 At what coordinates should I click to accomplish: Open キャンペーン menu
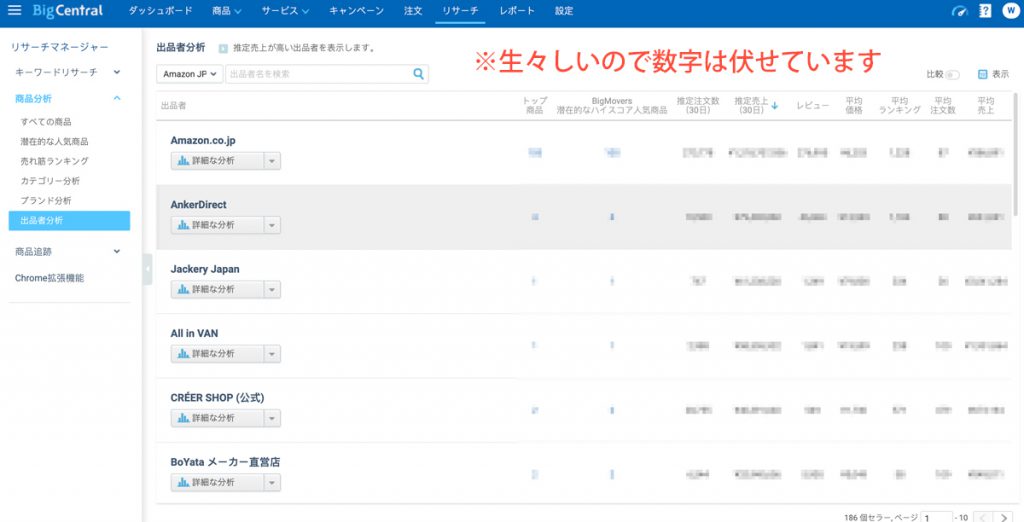click(357, 11)
